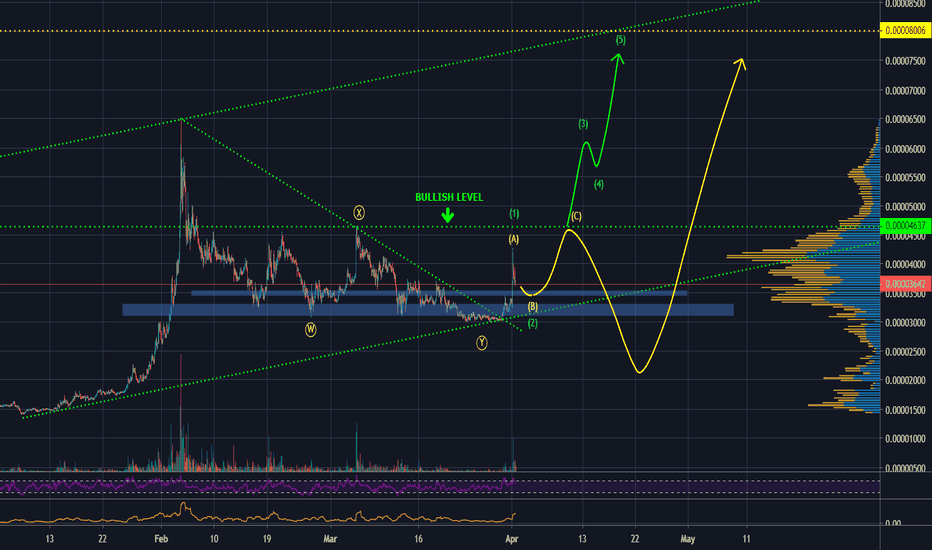
Task: Click the 0.00005500 price axis label
Action: (905, 178)
